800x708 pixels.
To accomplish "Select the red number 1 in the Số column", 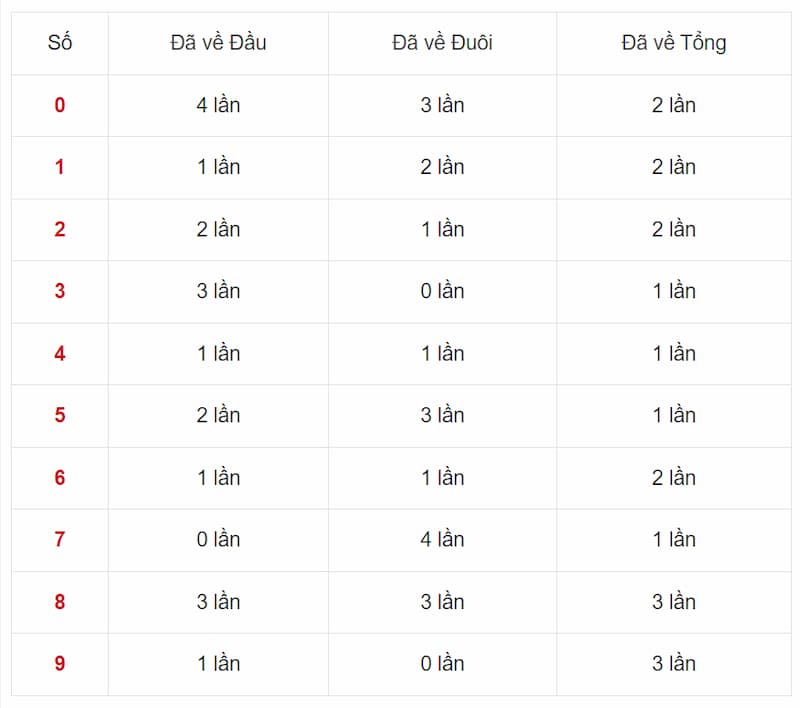I will (60, 167).
